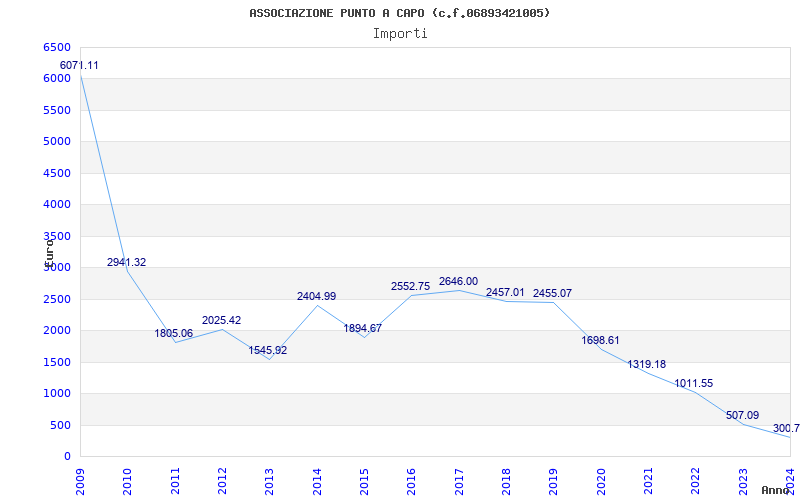The image size is (800, 500).
Task: Click the 2018 x-axis year label
Action: click(x=506, y=482)
